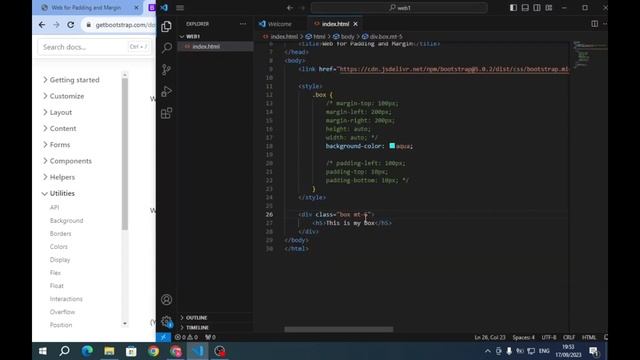Click the Ln 26, Col 23 status entry
640x360 pixels.
click(x=490, y=337)
